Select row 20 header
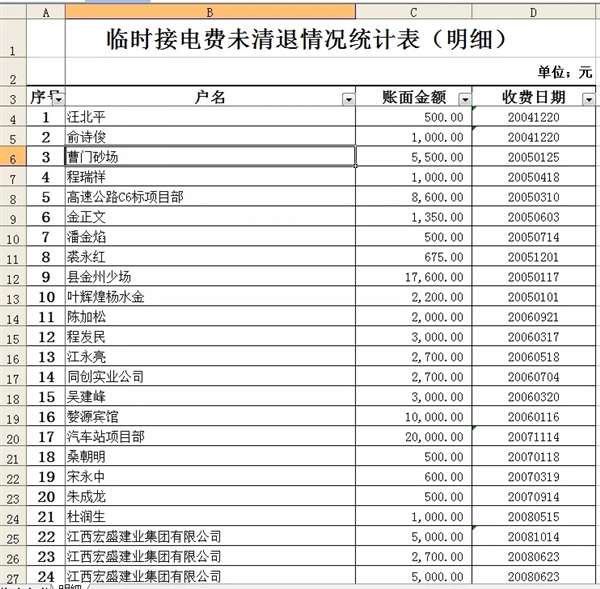This screenshot has height=589, width=600. point(13,436)
